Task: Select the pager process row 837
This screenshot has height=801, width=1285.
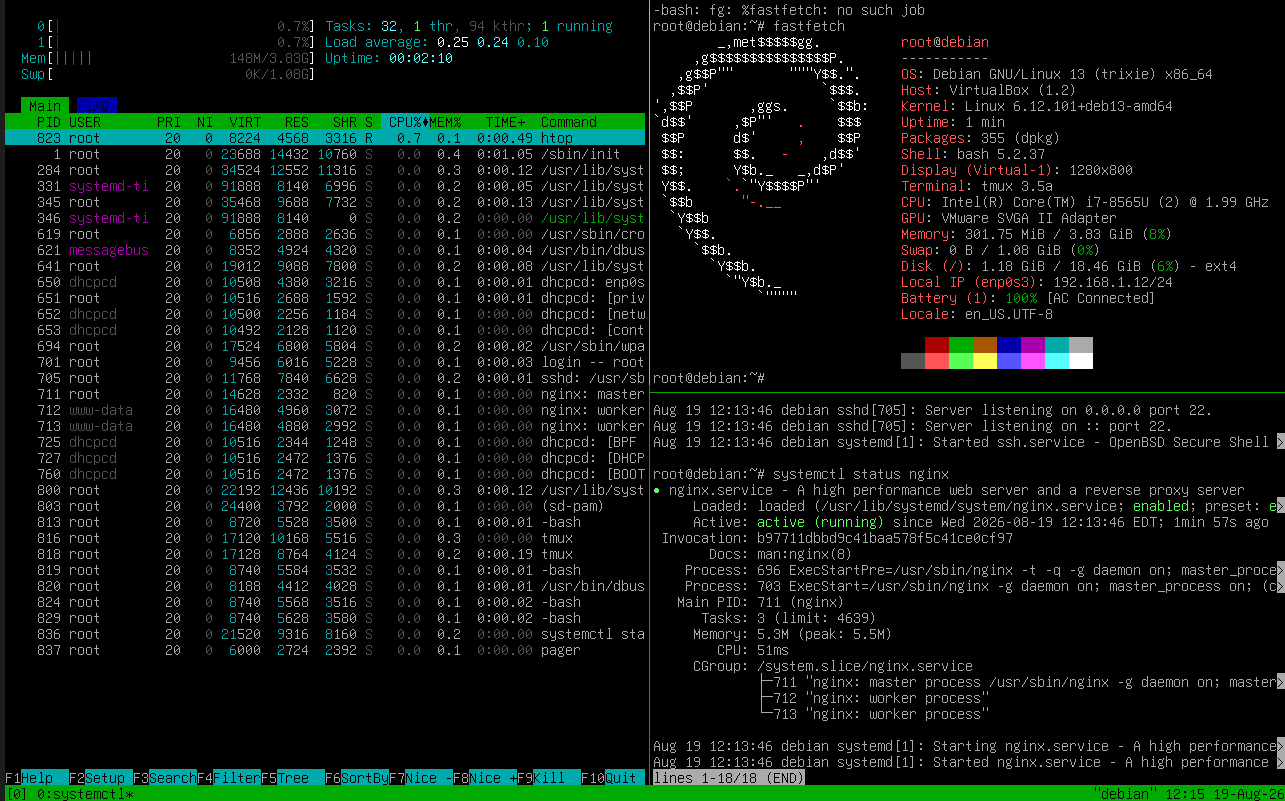Action: (325, 650)
